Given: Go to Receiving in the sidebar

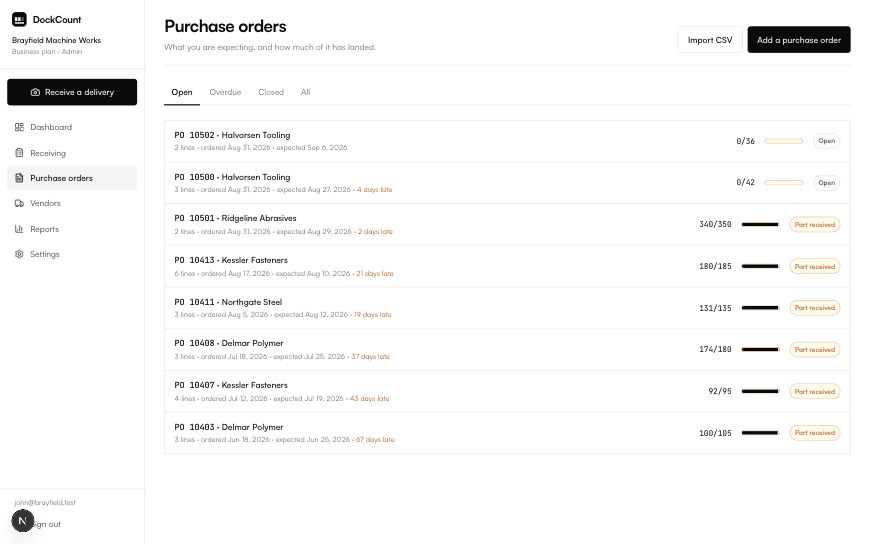Looking at the screenshot, I should [72, 153].
